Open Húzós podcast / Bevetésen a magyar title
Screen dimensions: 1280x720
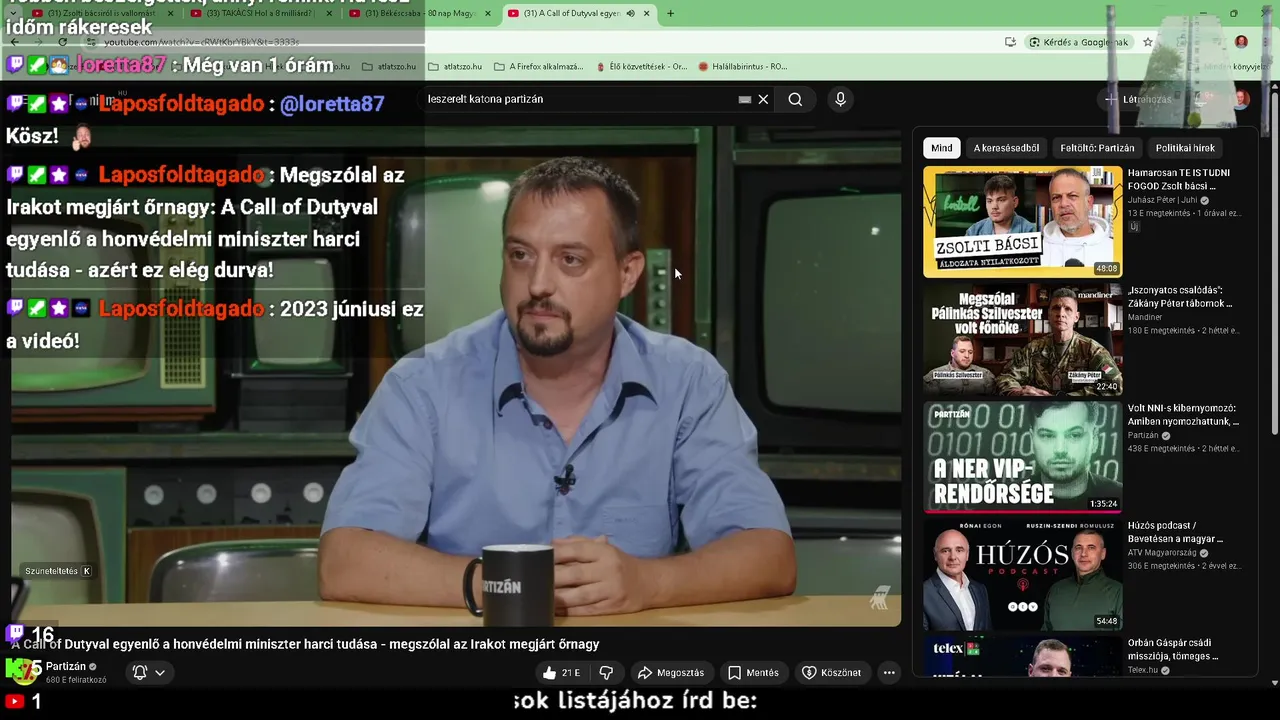click(1175, 532)
